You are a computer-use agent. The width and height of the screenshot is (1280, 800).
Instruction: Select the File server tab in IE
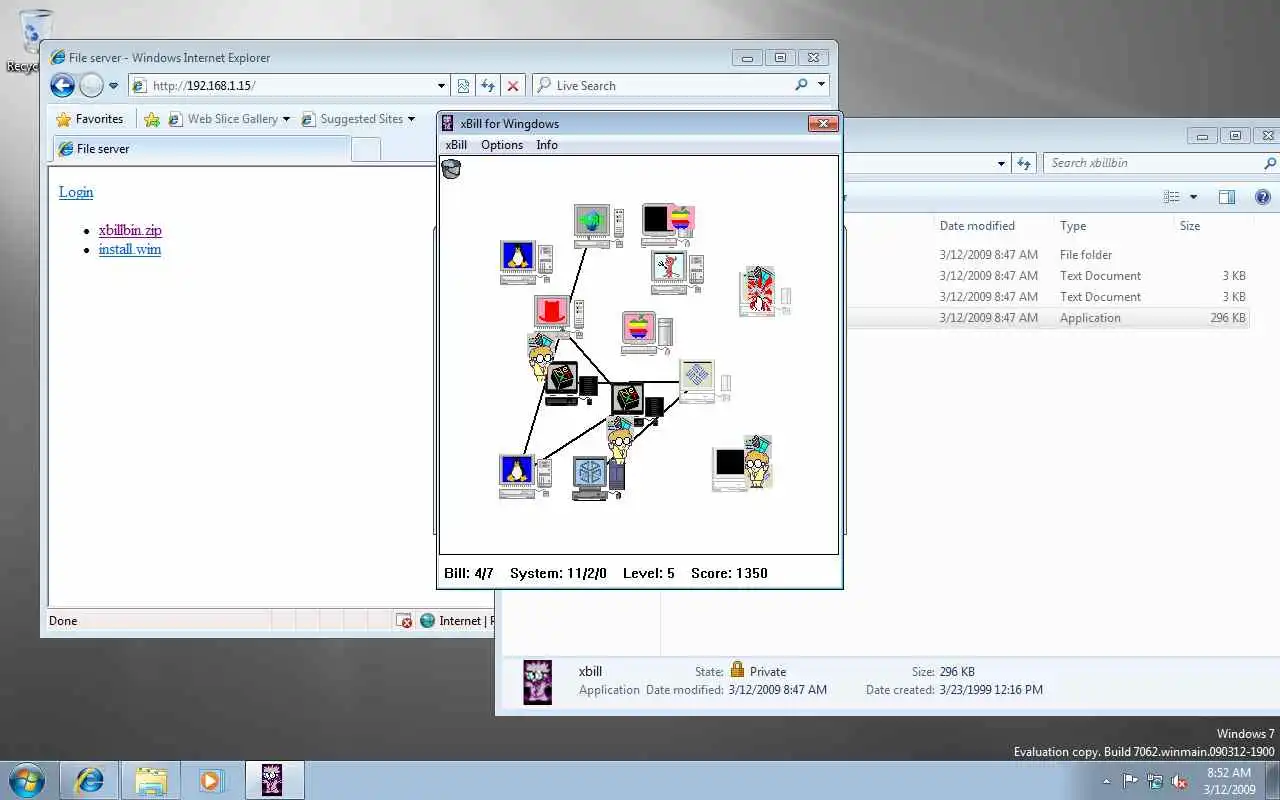201,149
